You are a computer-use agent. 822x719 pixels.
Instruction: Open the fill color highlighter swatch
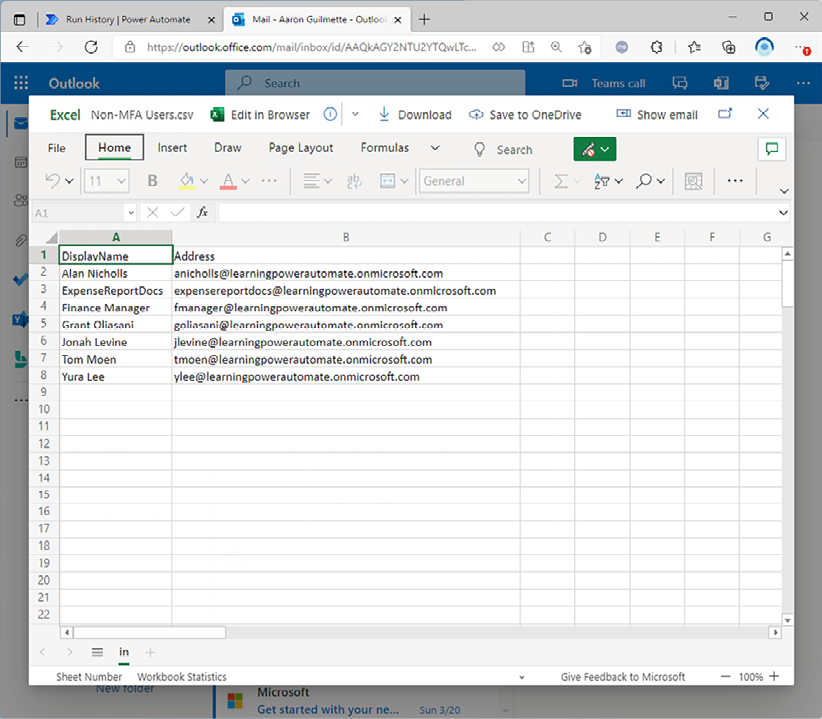point(186,181)
